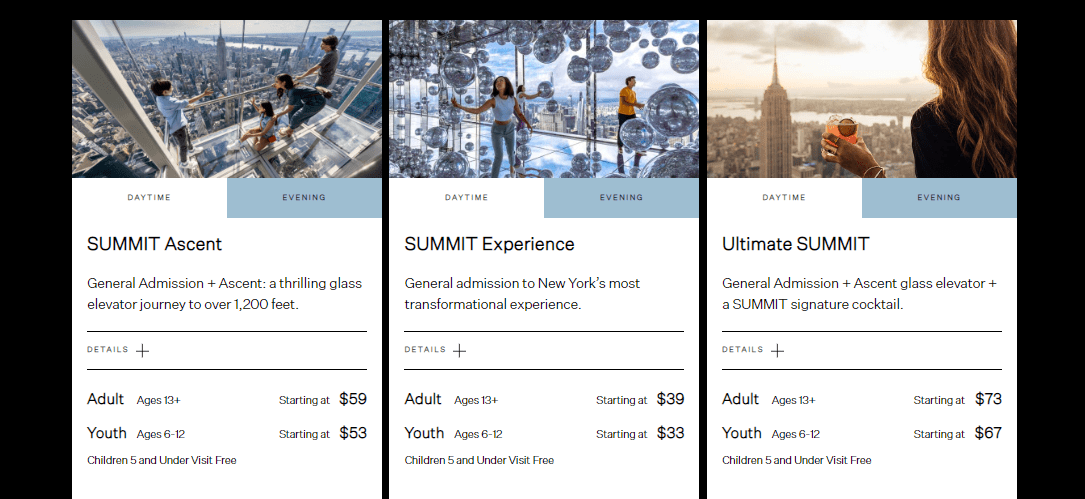1085x499 pixels.
Task: Expand DETAILS label on SUMMIT Experience card
Action: (x=425, y=350)
